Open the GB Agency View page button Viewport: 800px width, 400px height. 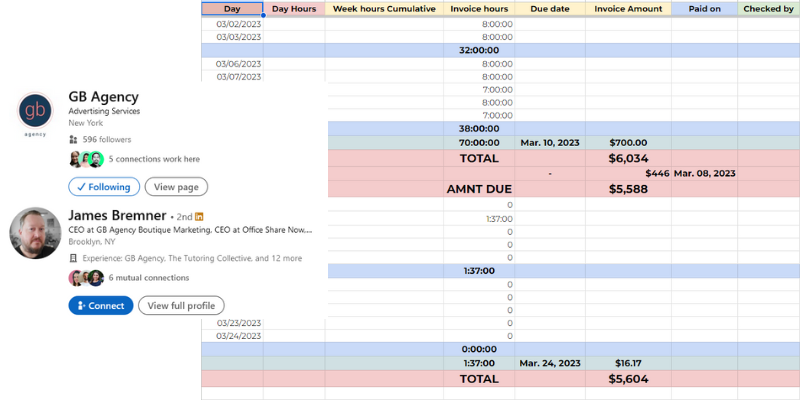pos(176,187)
